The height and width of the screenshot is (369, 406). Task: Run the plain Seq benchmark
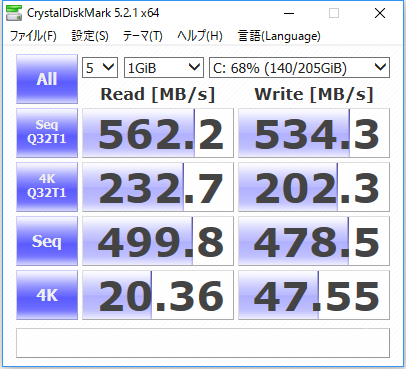47,241
